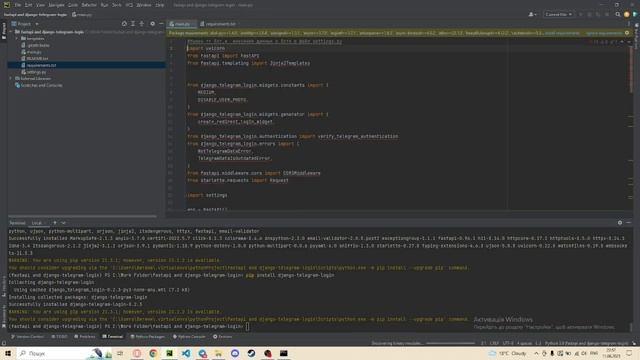Open the Current File run configuration dropdown
This screenshot has height=360, width=640.
click(558, 14)
